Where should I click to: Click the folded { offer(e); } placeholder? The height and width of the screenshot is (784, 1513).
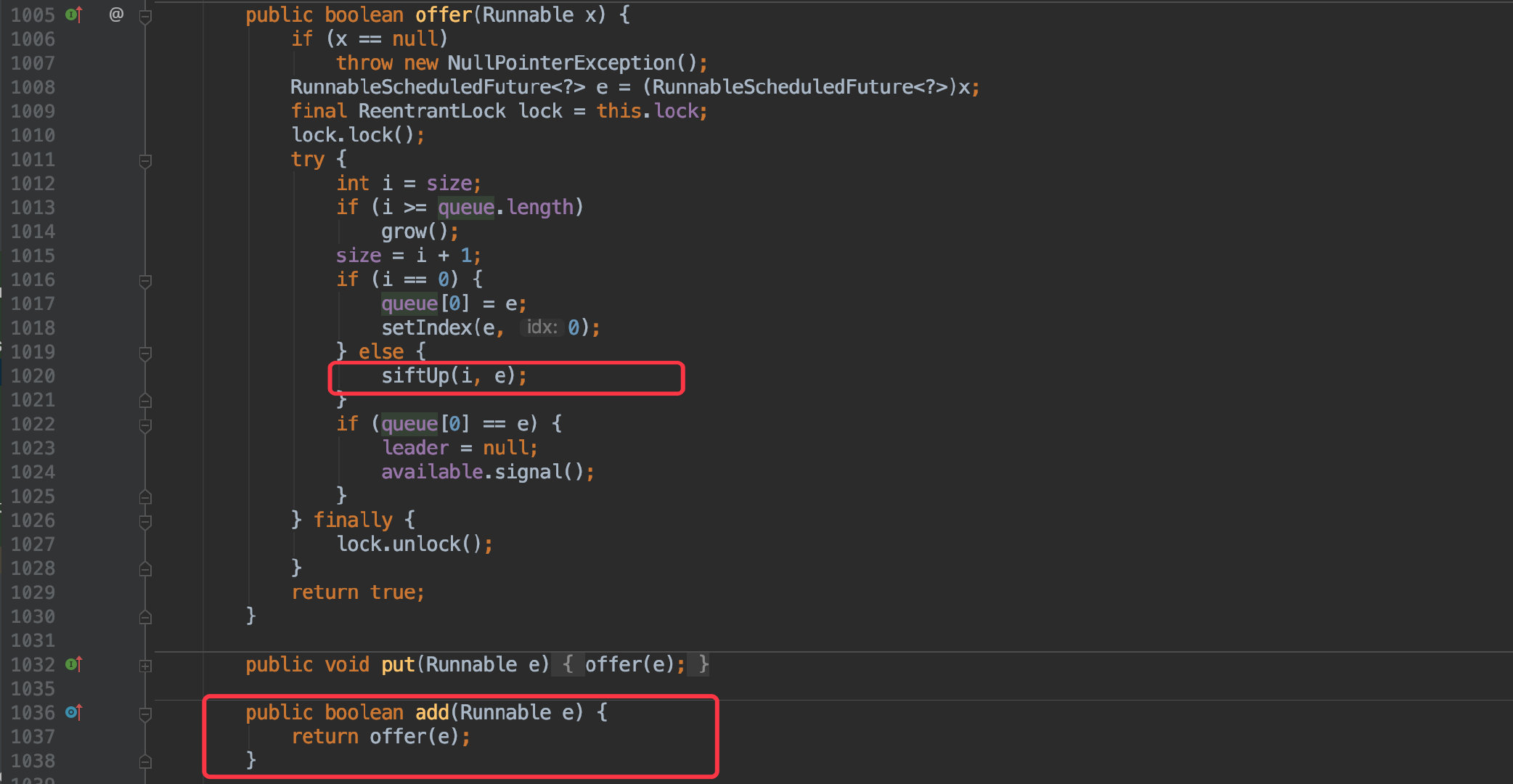(630, 664)
